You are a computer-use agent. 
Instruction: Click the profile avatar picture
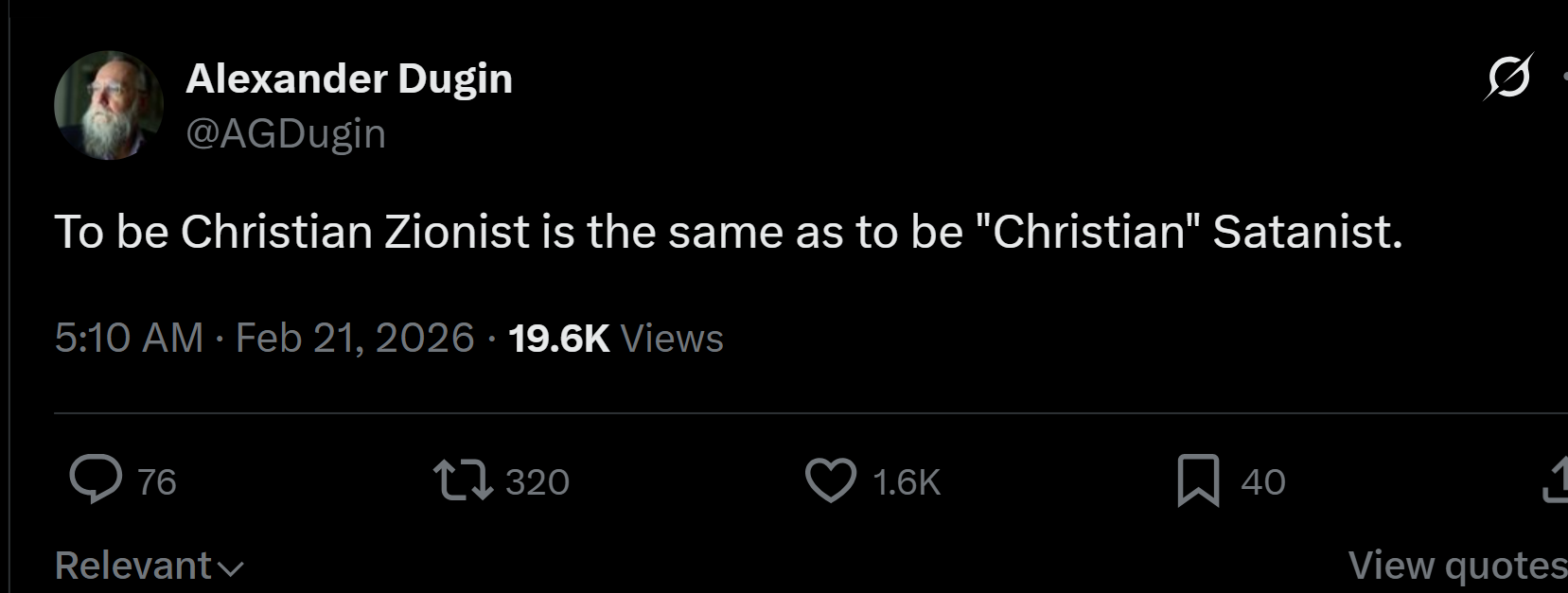(108, 105)
